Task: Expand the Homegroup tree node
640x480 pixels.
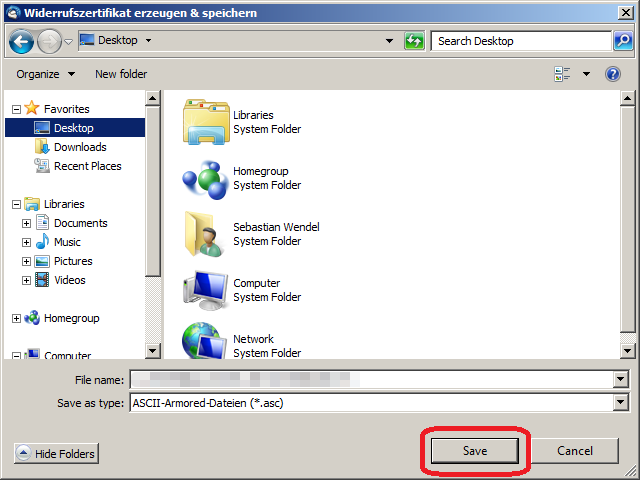Action: tap(16, 318)
